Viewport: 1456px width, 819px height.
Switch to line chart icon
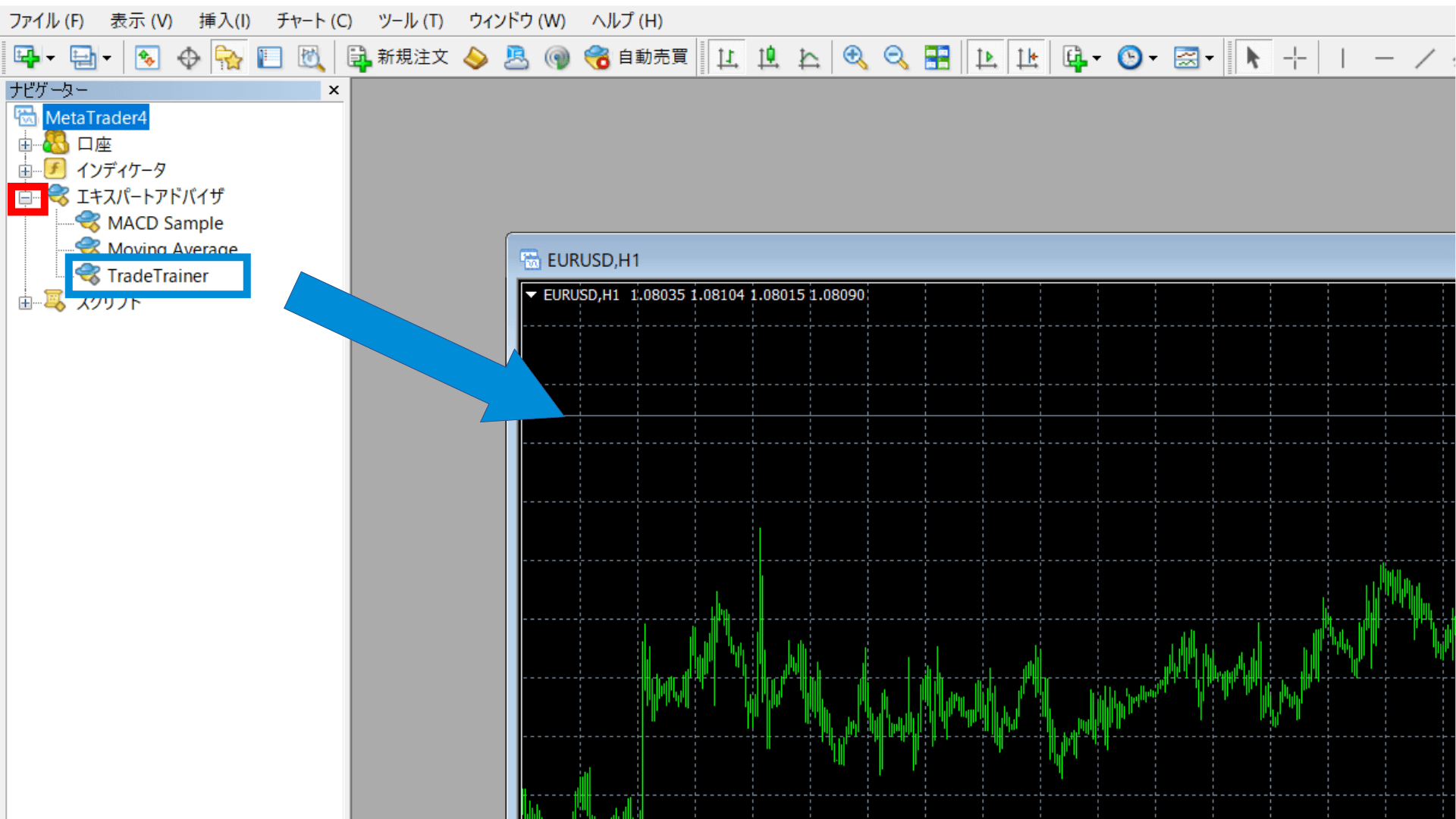tap(809, 58)
